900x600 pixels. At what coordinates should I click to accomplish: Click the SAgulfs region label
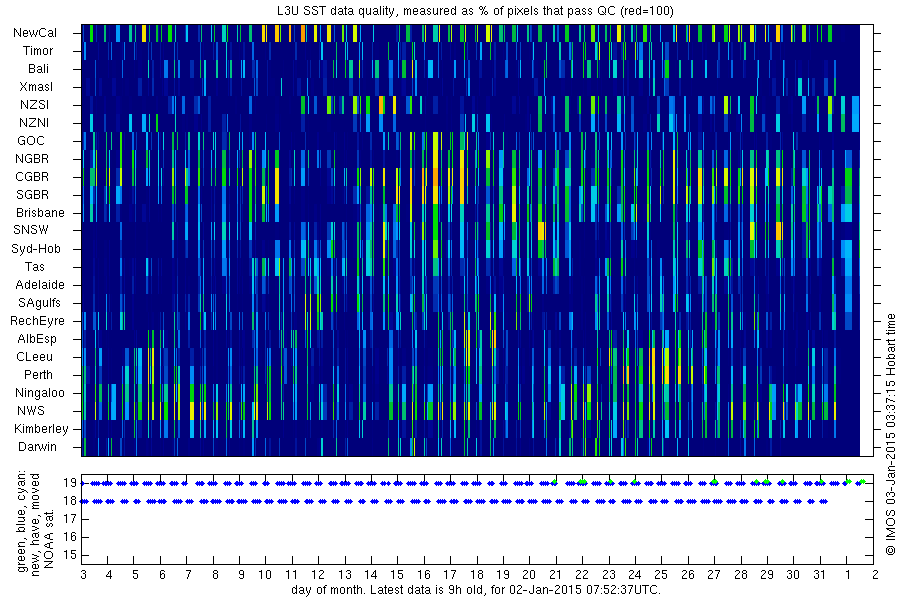39,303
